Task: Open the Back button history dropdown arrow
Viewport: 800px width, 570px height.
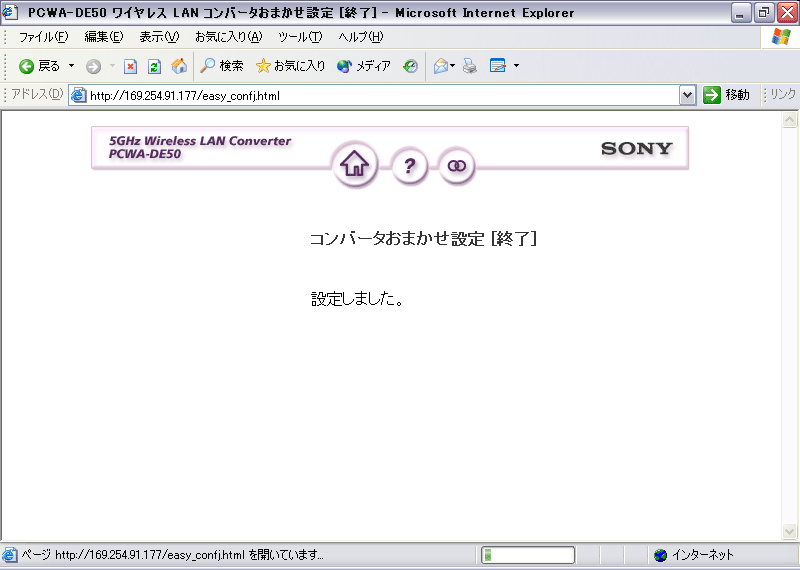Action: click(71, 66)
